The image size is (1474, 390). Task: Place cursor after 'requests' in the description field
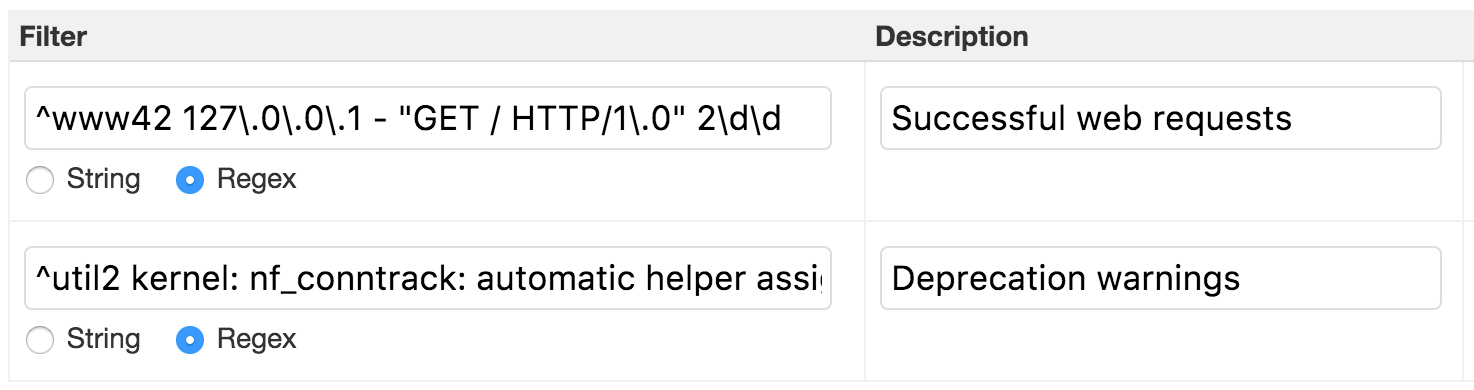click(x=1293, y=119)
